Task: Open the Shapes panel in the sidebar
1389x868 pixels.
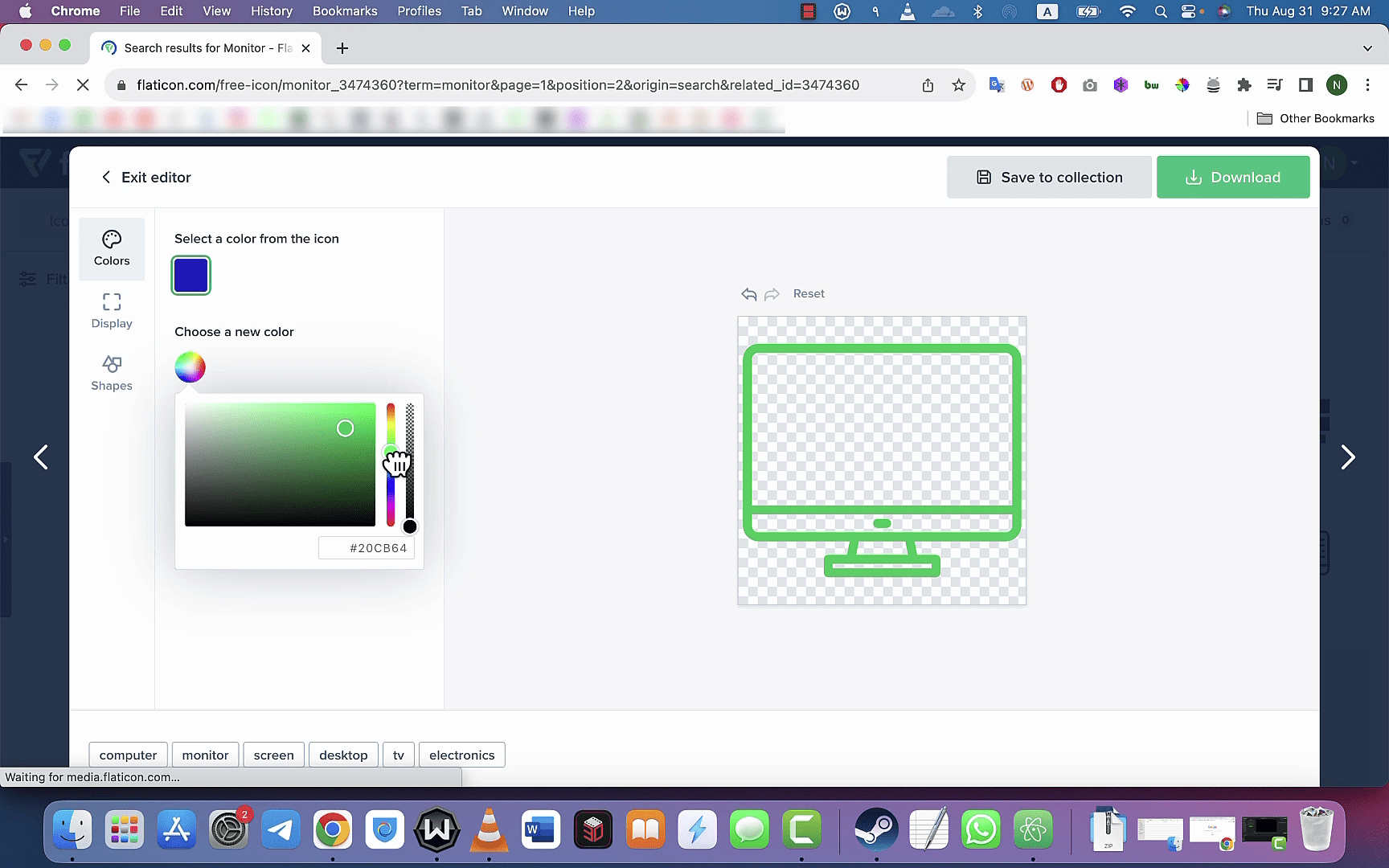Action: click(112, 373)
